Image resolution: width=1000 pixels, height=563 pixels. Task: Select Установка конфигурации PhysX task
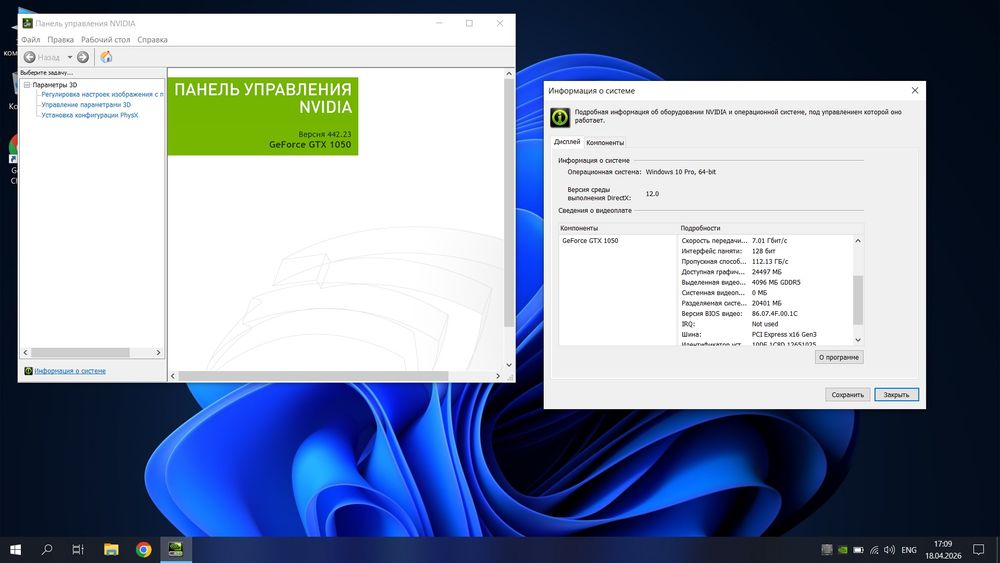89,115
